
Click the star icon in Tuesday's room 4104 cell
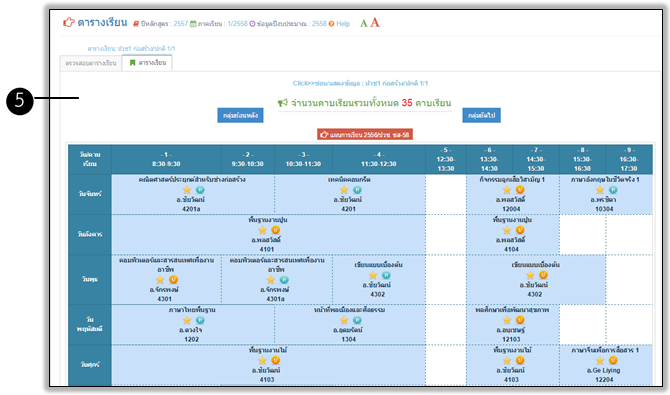tap(507, 230)
